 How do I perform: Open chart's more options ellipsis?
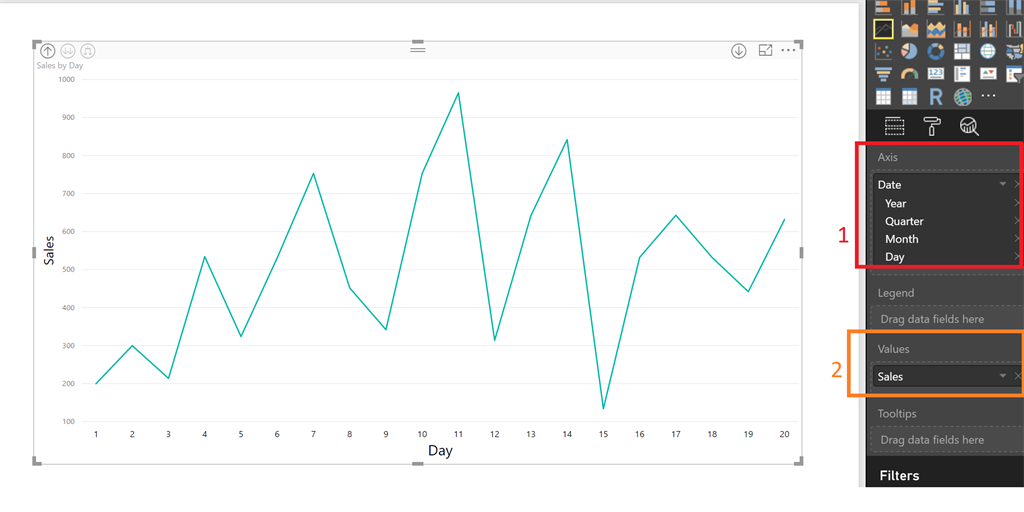click(x=789, y=50)
